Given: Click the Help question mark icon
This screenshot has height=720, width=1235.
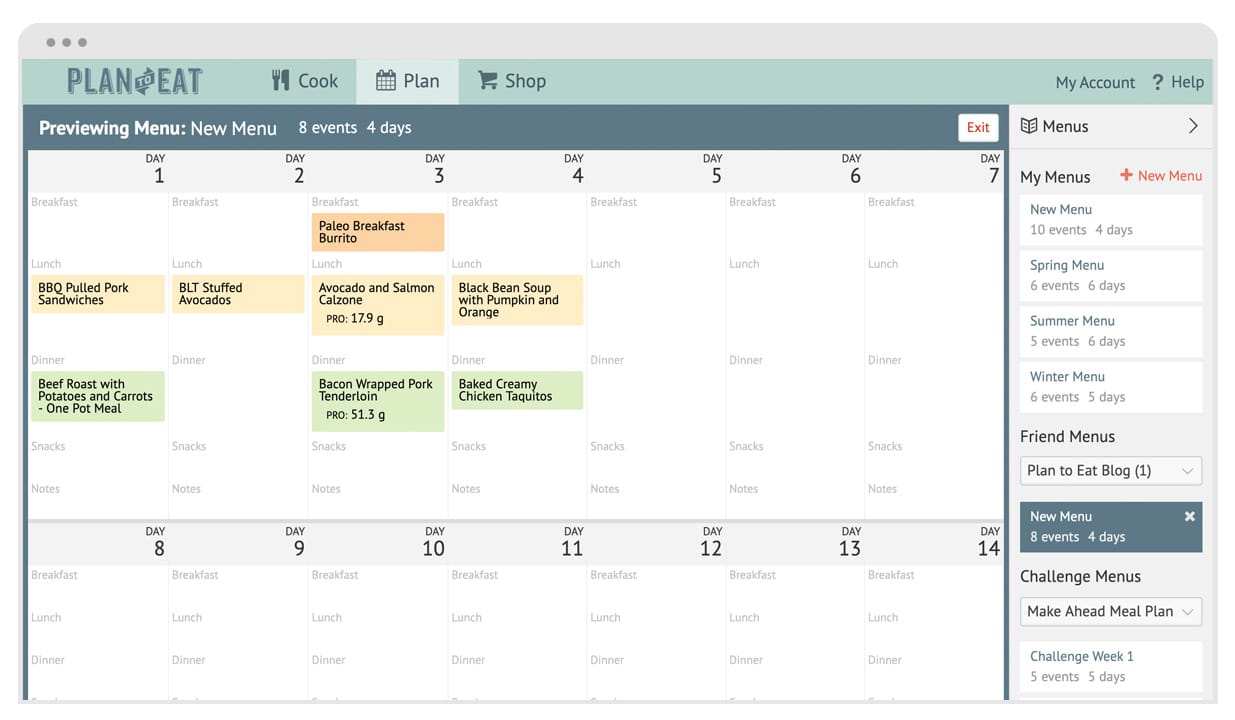Looking at the screenshot, I should (1157, 82).
